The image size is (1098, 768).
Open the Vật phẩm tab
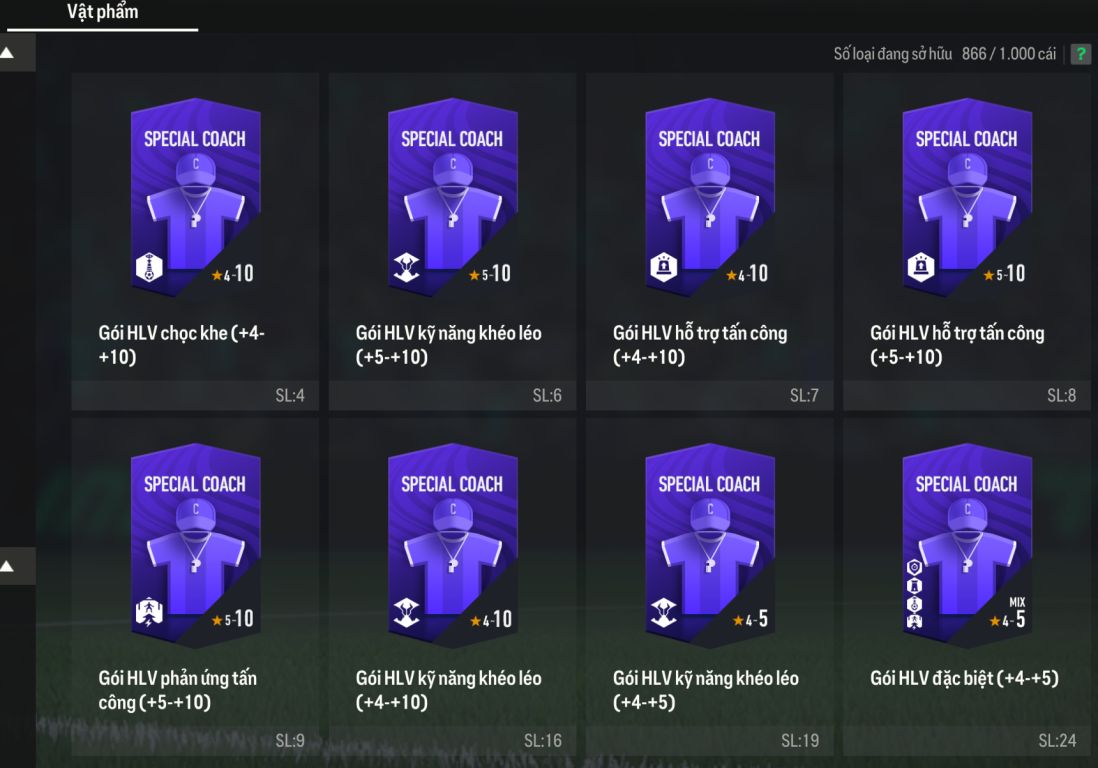(x=102, y=12)
